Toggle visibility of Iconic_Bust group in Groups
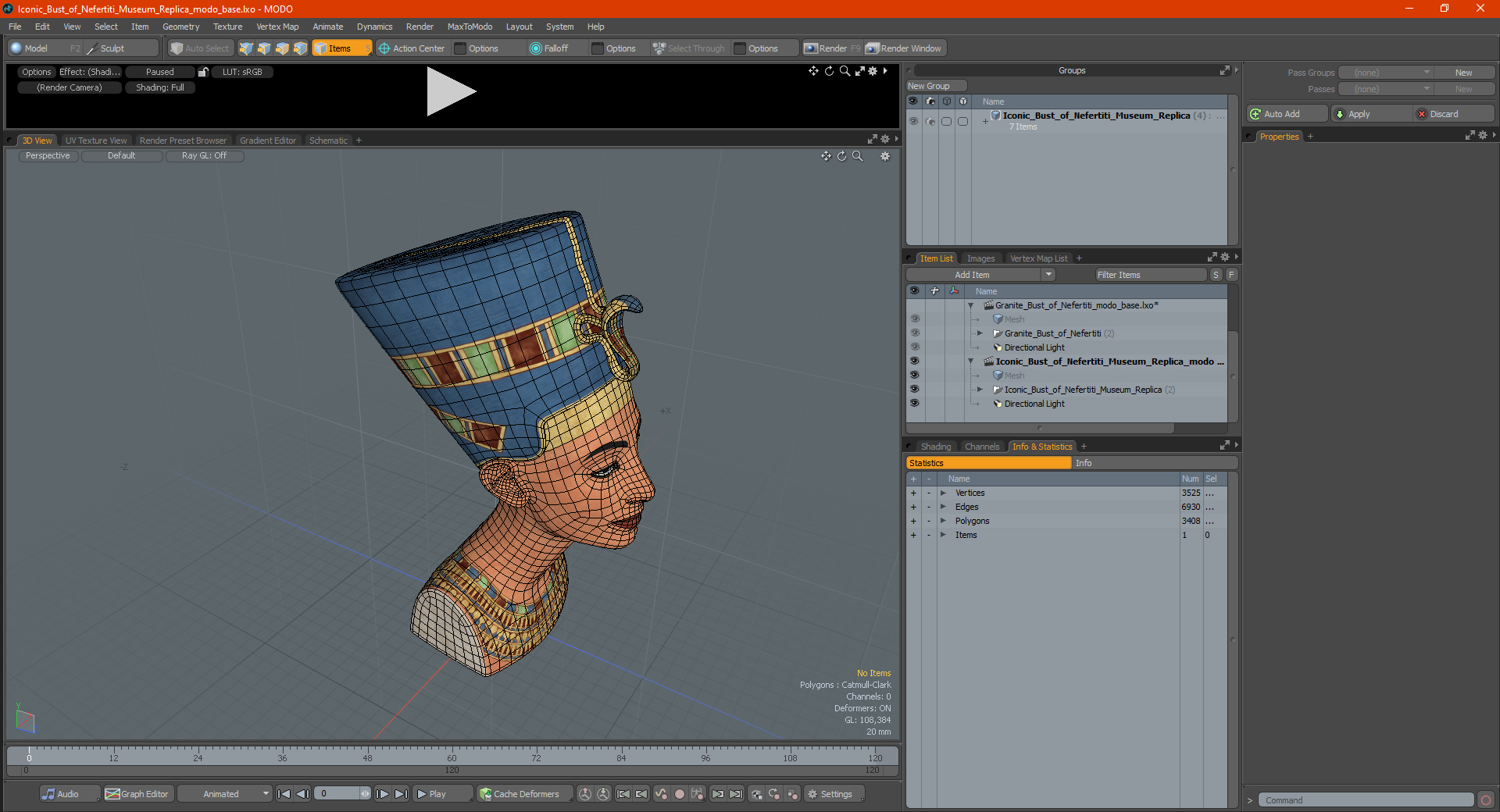Viewport: 1500px width, 812px height. pos(913,121)
